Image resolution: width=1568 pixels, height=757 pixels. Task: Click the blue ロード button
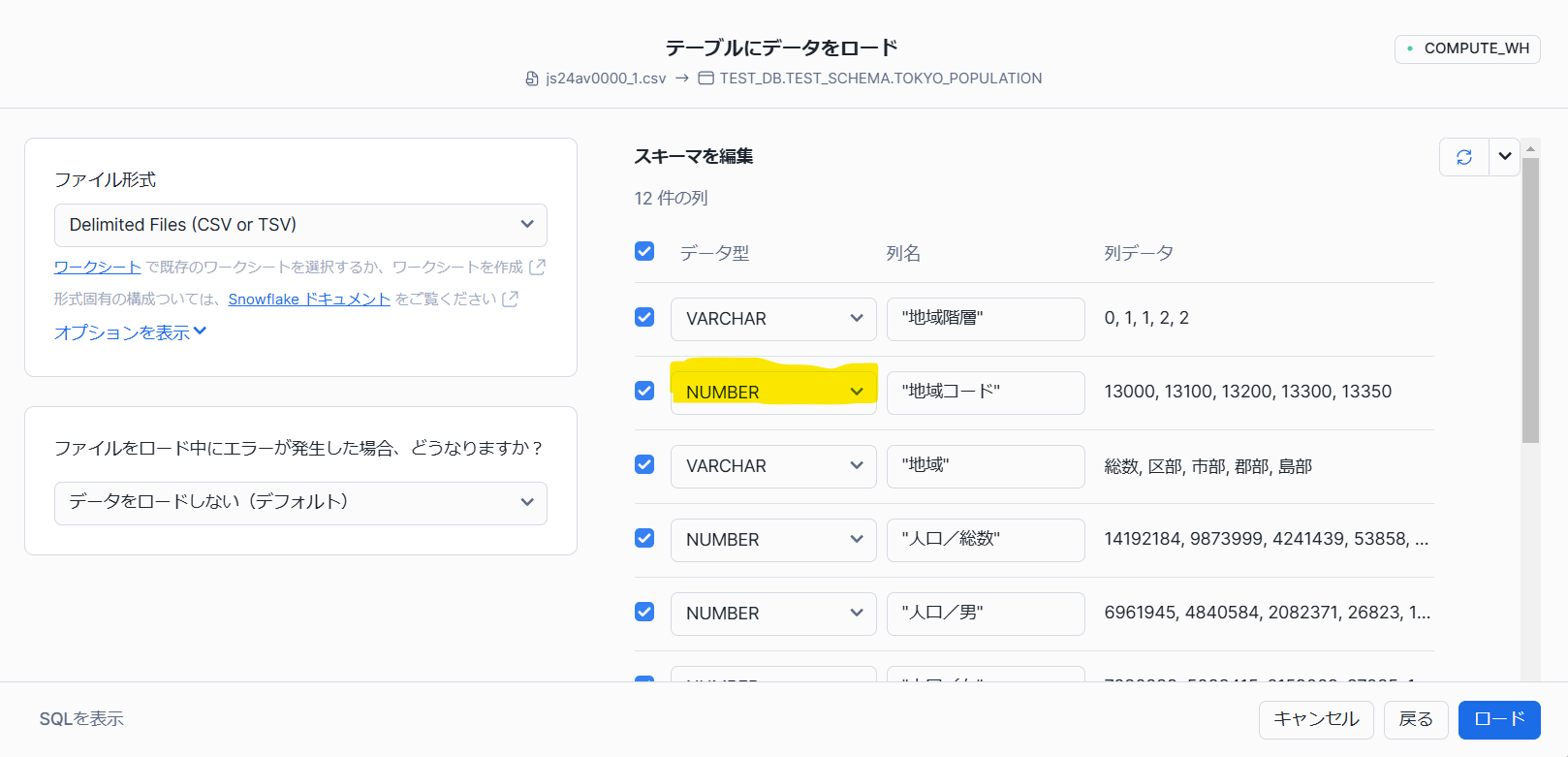(x=1499, y=720)
